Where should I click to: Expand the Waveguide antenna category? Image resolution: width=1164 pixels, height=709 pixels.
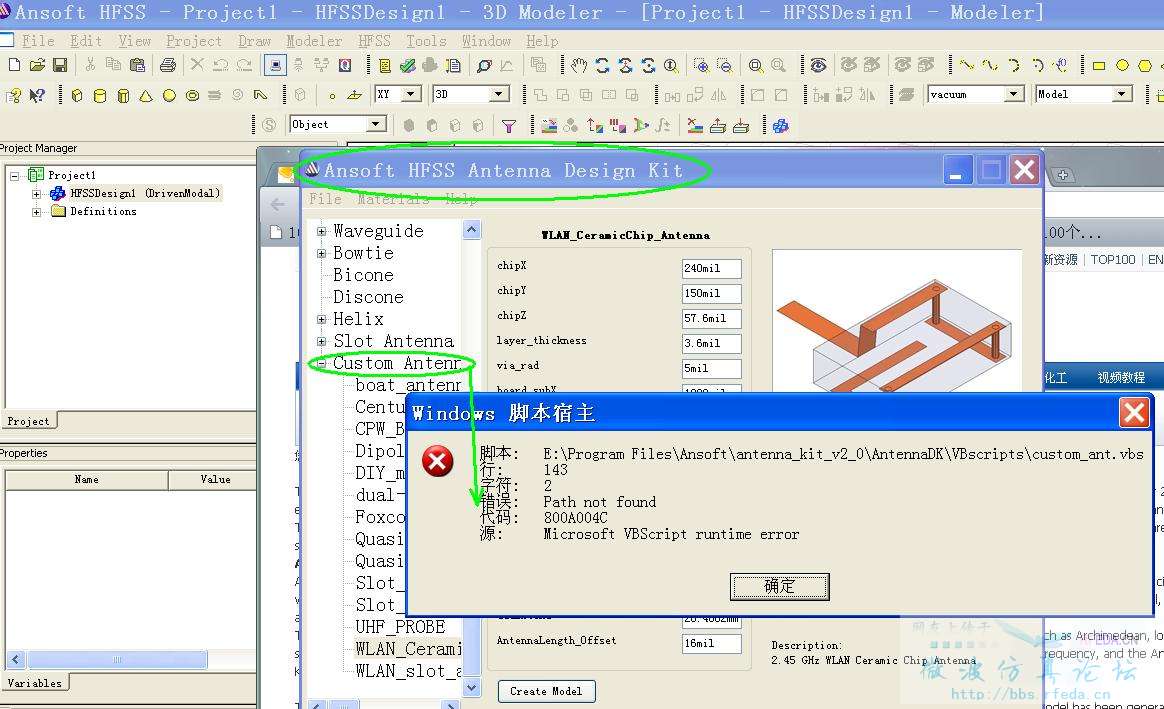tap(321, 231)
